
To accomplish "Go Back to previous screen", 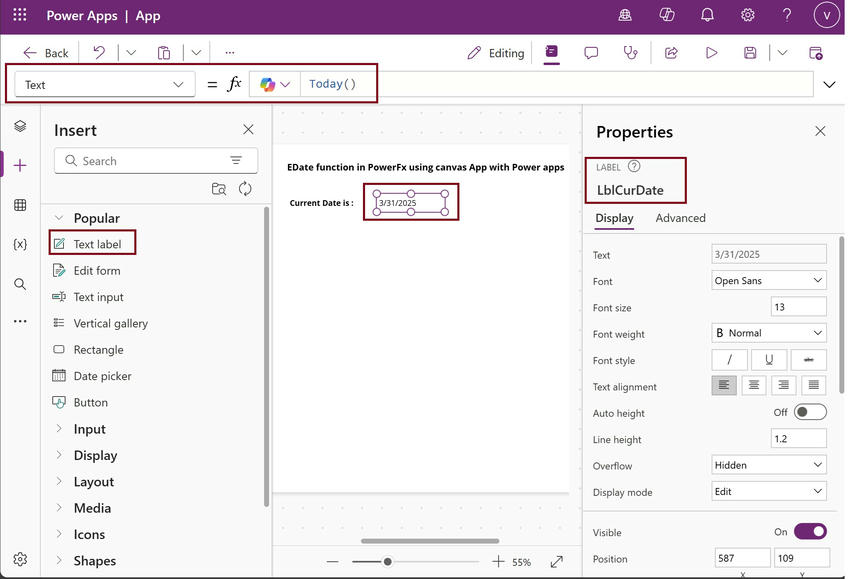I will pos(46,53).
